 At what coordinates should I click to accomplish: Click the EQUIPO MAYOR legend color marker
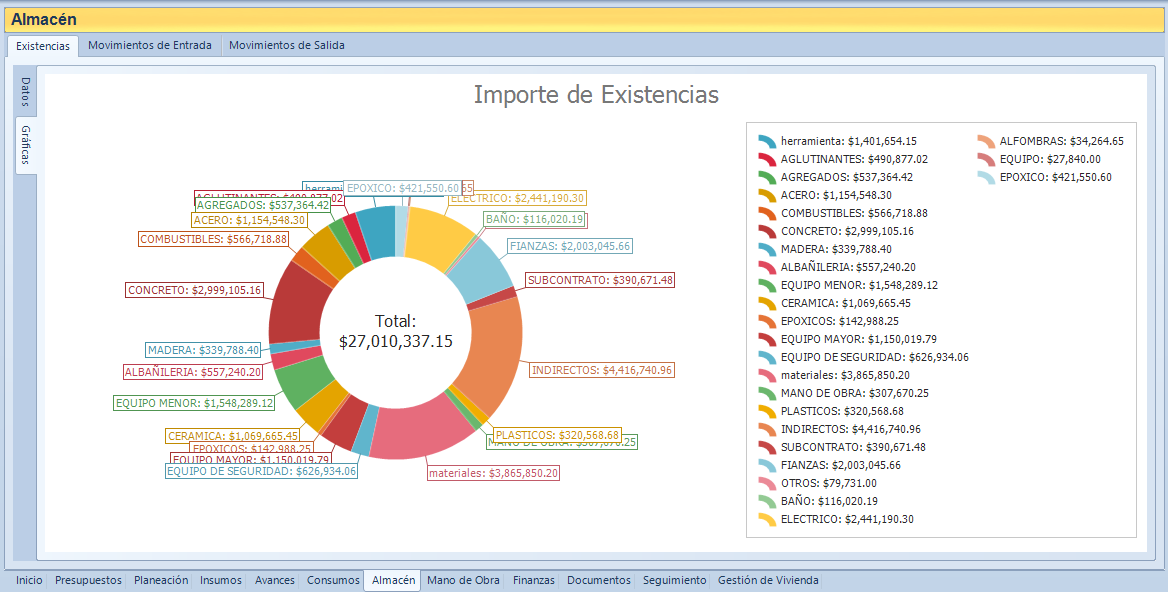[x=767, y=339]
